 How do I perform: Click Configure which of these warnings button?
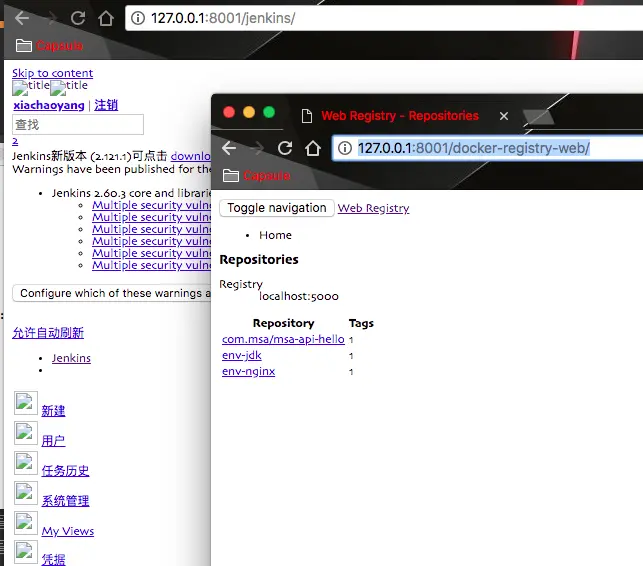[112, 293]
